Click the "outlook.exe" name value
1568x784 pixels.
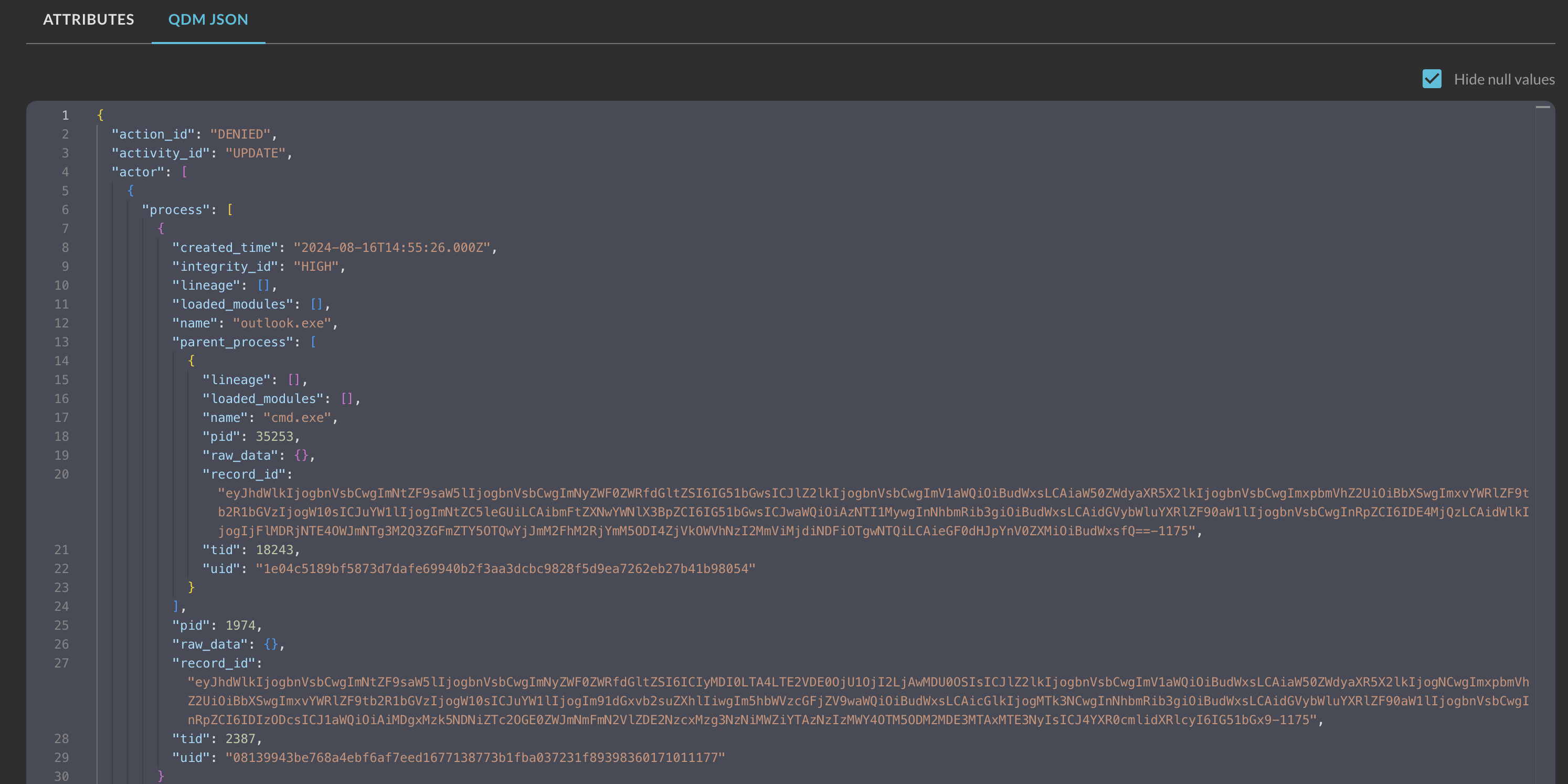tap(282, 323)
